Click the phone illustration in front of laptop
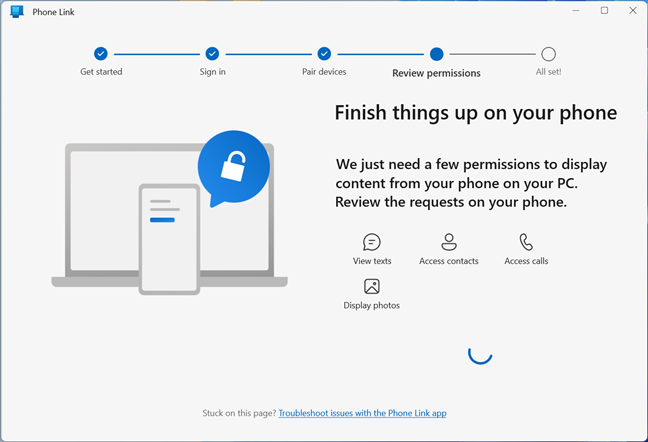 (169, 238)
